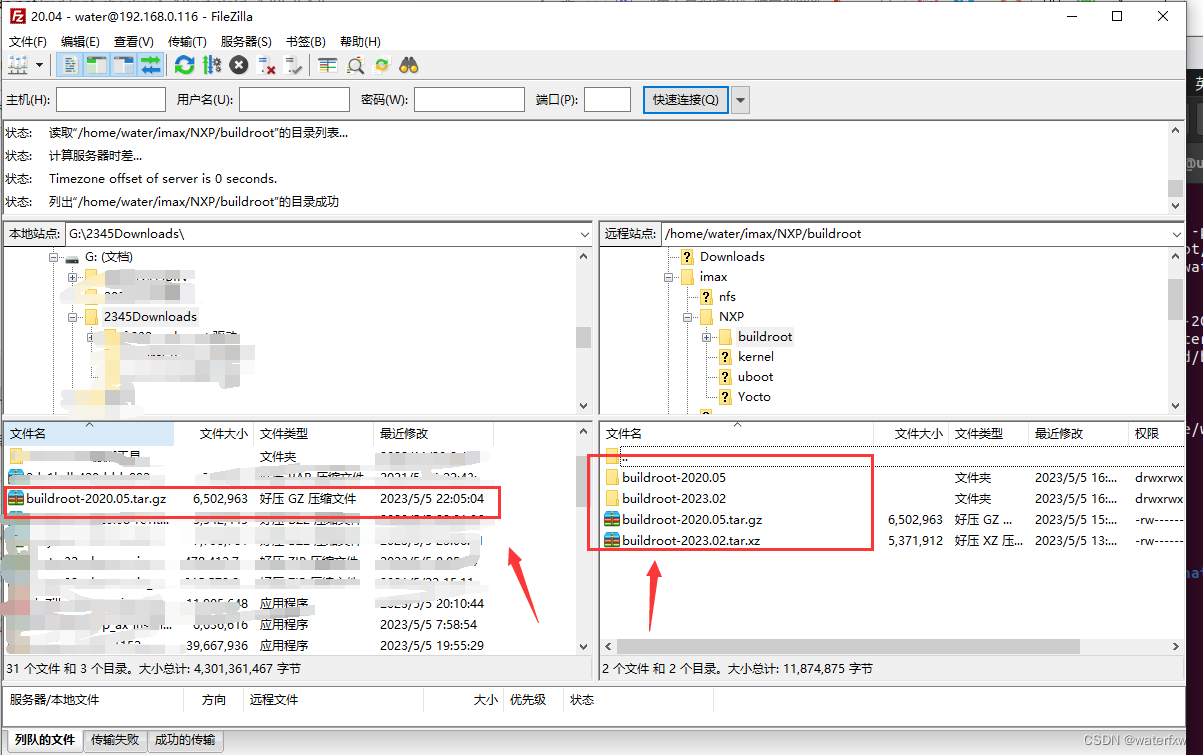Select the Downloads folder in remote tree
The height and width of the screenshot is (755, 1203).
click(732, 256)
